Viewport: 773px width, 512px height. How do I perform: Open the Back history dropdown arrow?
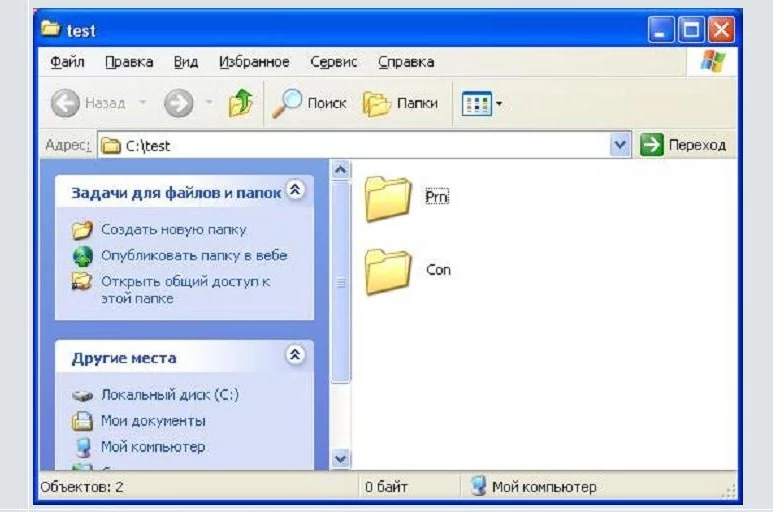(x=142, y=102)
